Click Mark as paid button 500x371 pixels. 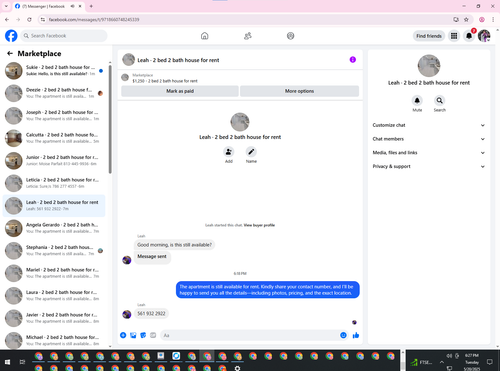180,91
